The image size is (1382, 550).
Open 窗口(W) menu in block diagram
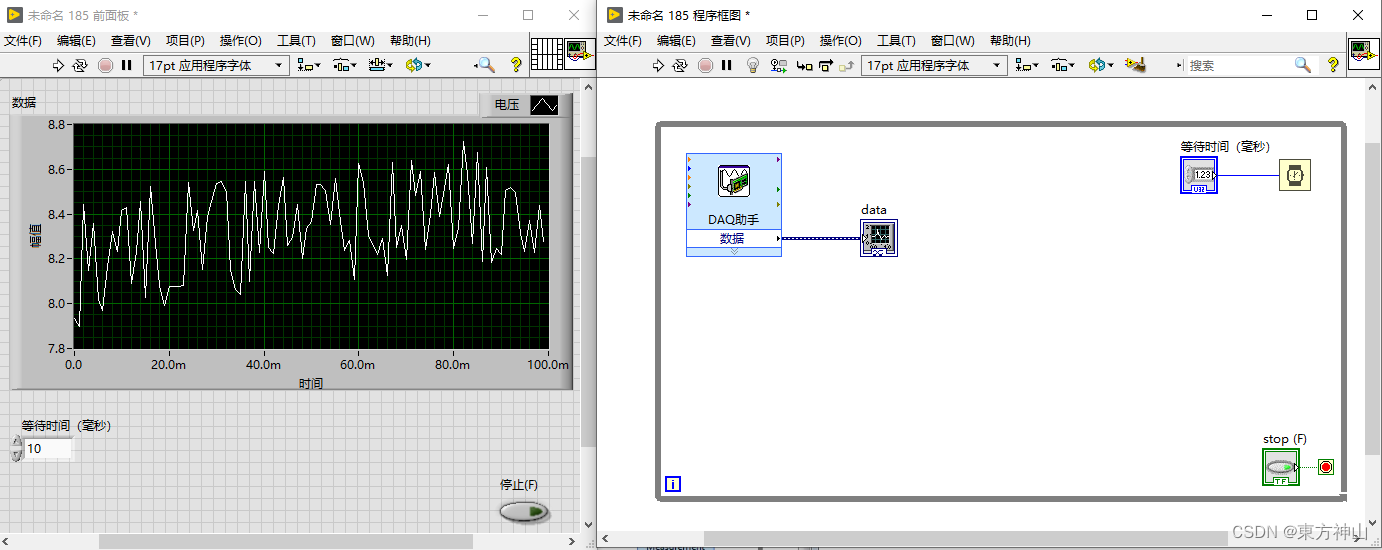click(952, 41)
